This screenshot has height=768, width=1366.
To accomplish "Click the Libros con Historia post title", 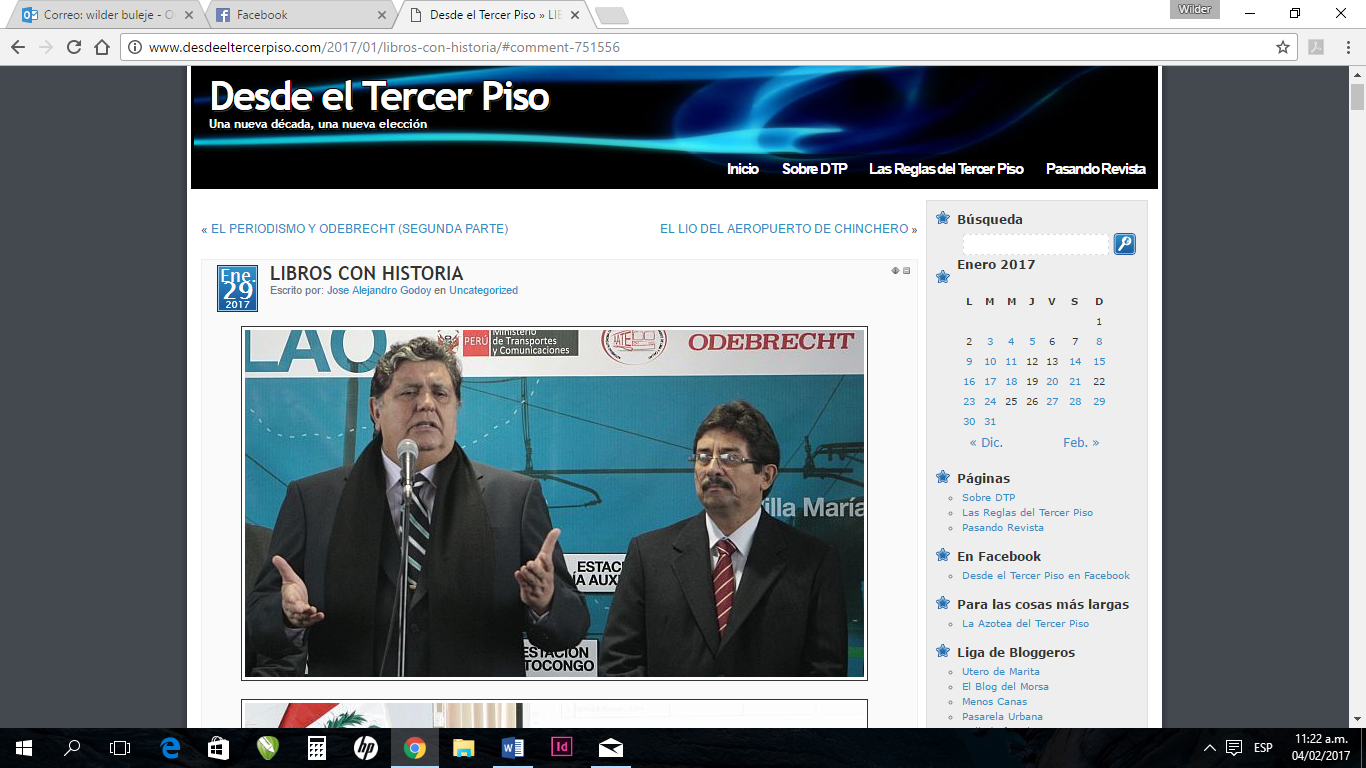I will pos(366,273).
